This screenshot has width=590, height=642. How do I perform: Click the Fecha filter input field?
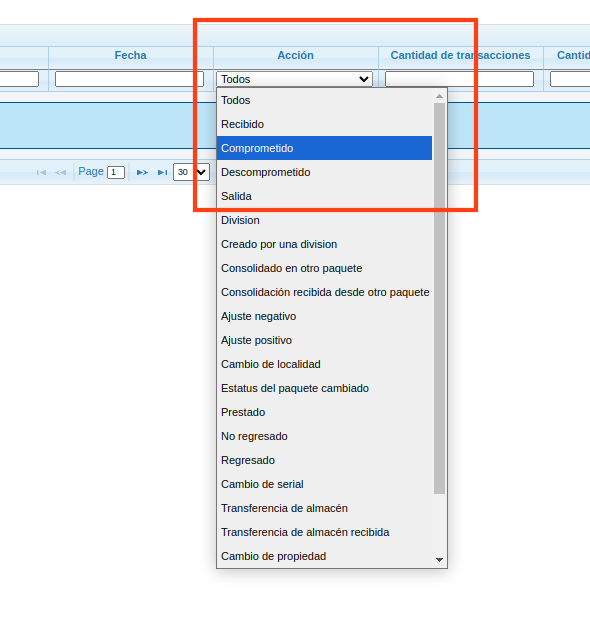129,79
